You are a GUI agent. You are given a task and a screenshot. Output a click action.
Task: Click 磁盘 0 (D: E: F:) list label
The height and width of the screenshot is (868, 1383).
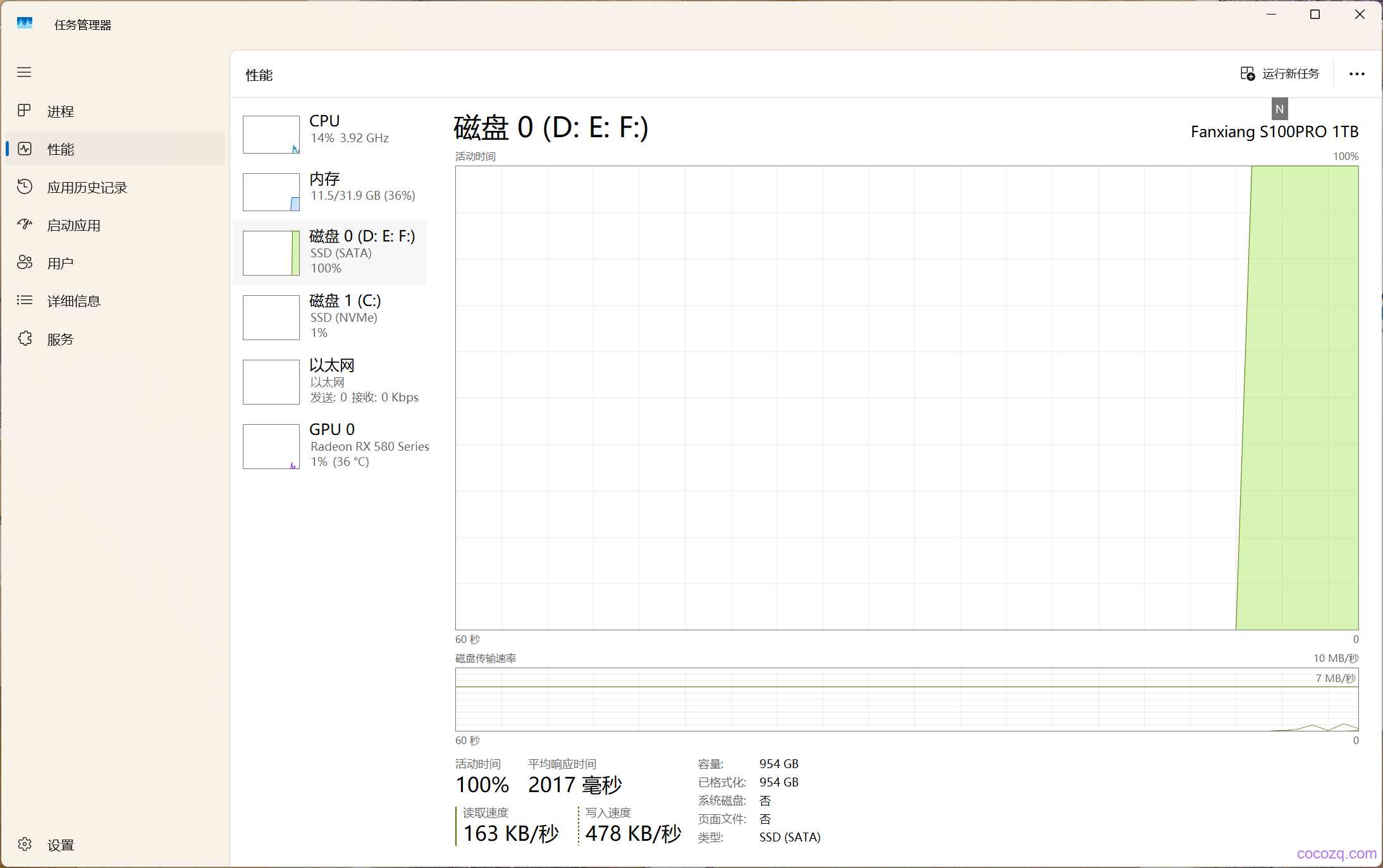362,236
